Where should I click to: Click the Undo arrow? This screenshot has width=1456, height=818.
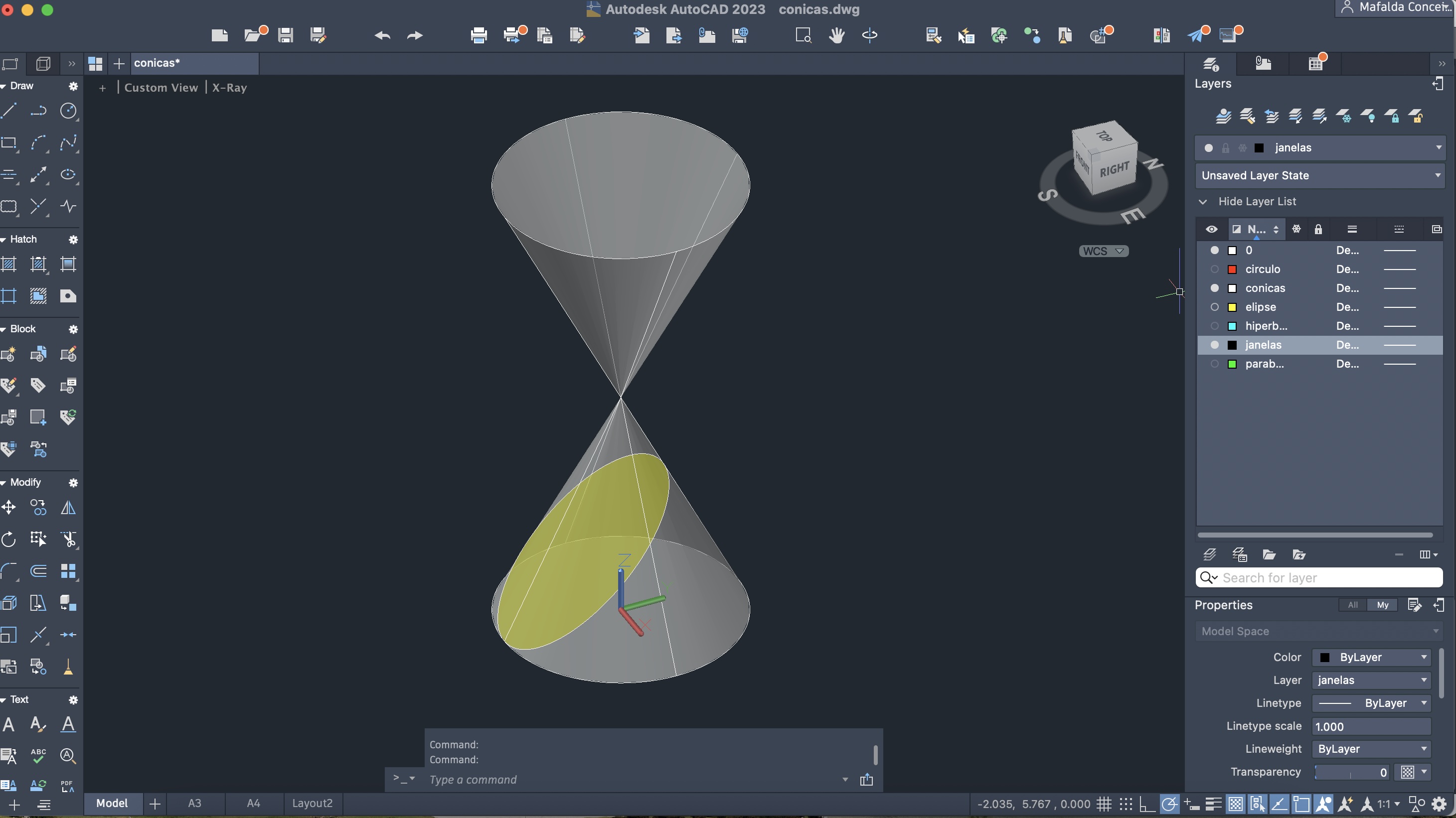click(382, 35)
